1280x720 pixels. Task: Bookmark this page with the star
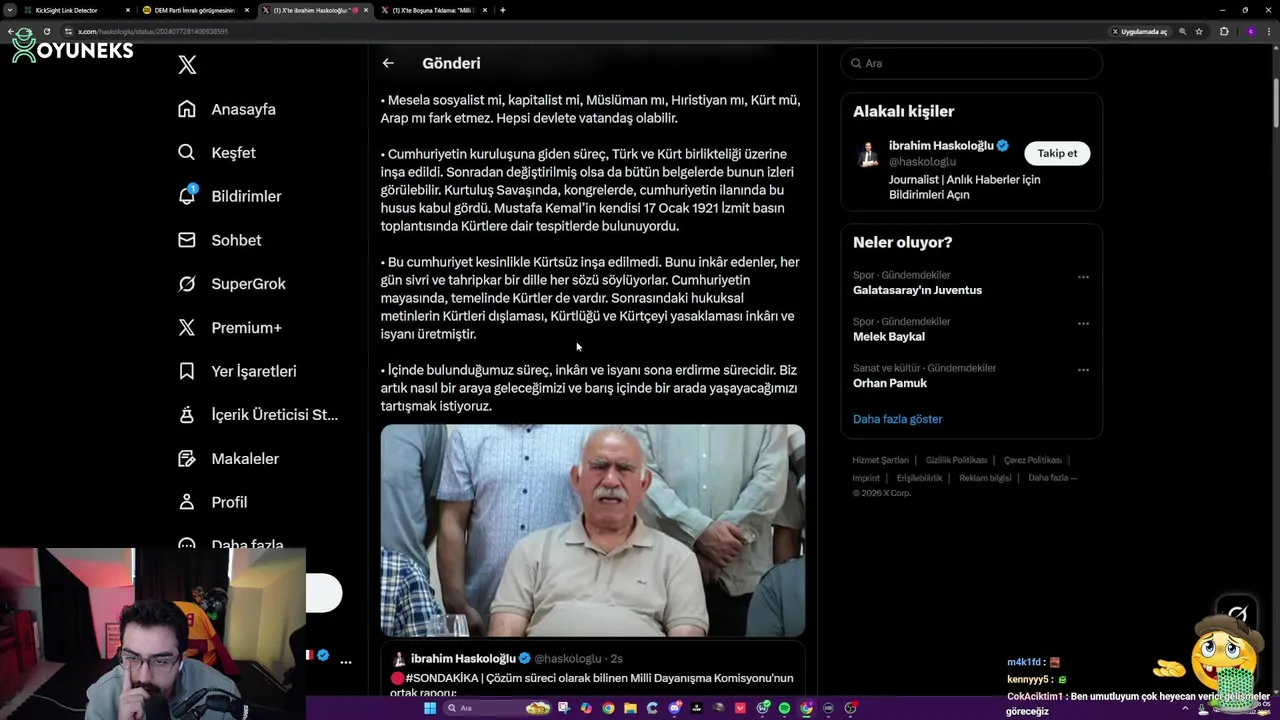click(x=1199, y=31)
